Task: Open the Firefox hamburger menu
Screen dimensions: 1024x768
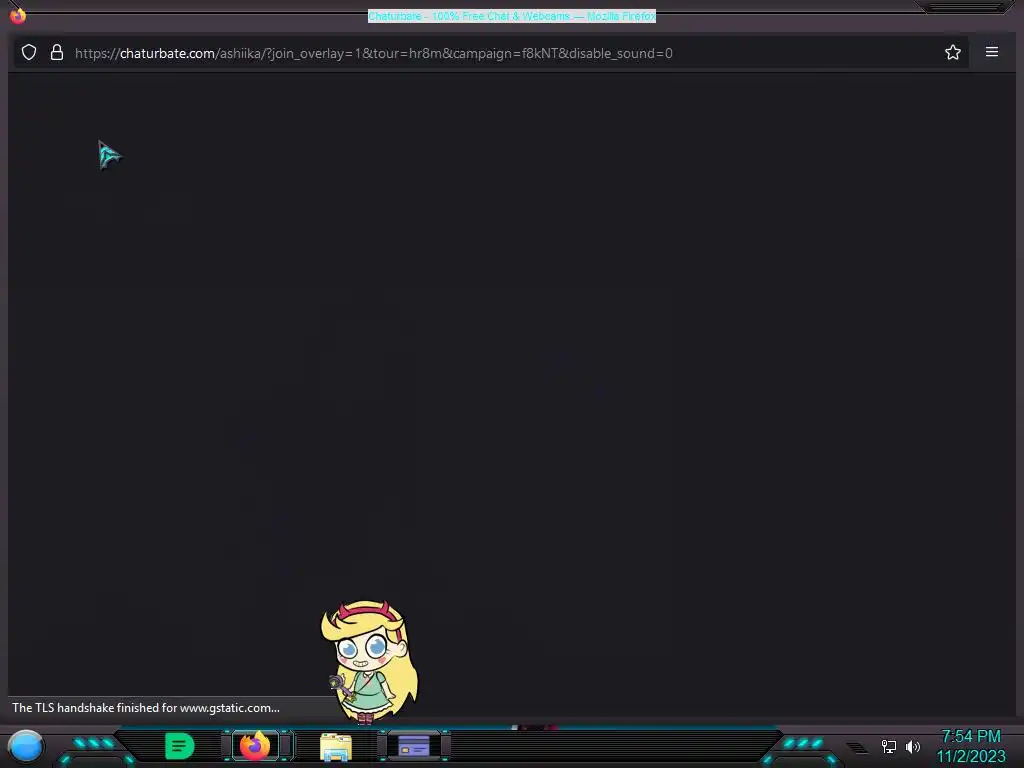Action: pyautogui.click(x=991, y=52)
